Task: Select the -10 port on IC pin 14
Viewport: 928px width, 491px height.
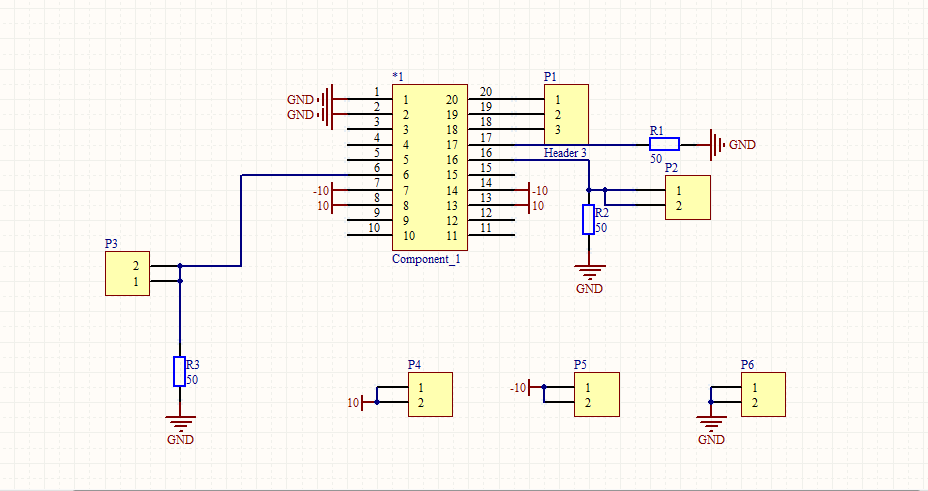Action: pyautogui.click(x=537, y=190)
